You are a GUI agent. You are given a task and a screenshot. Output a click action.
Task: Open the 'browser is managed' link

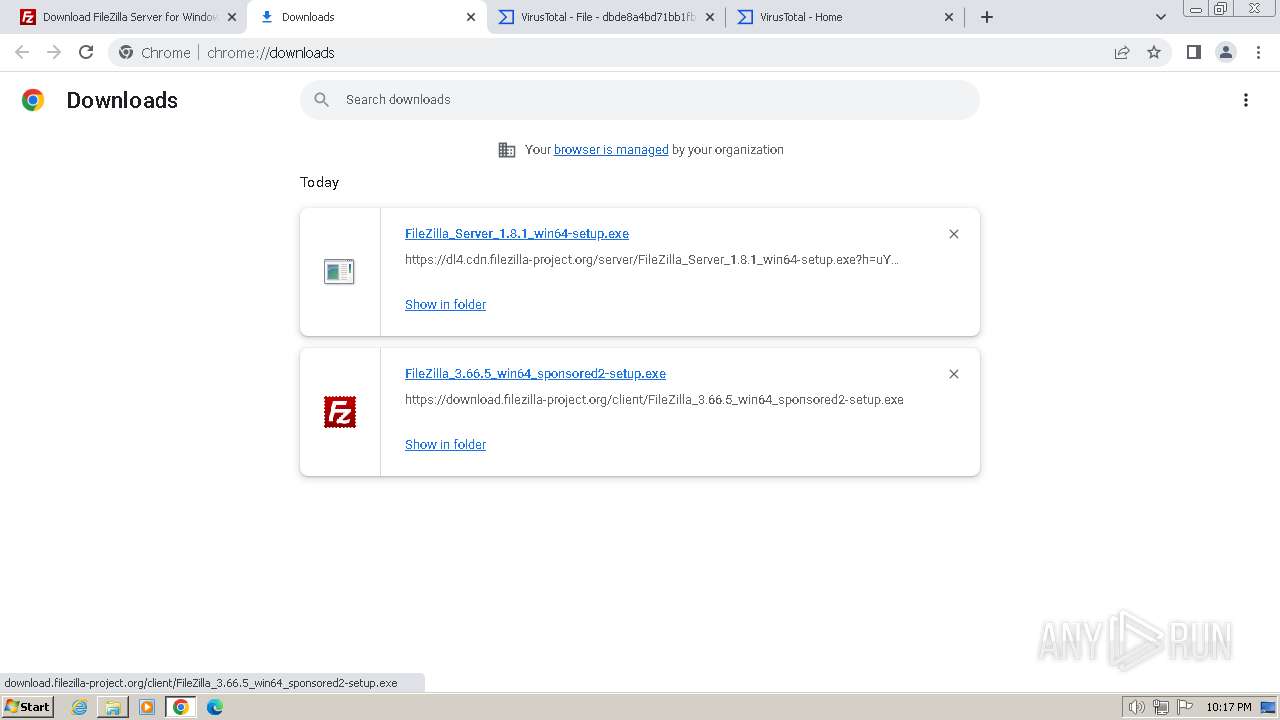pos(611,150)
